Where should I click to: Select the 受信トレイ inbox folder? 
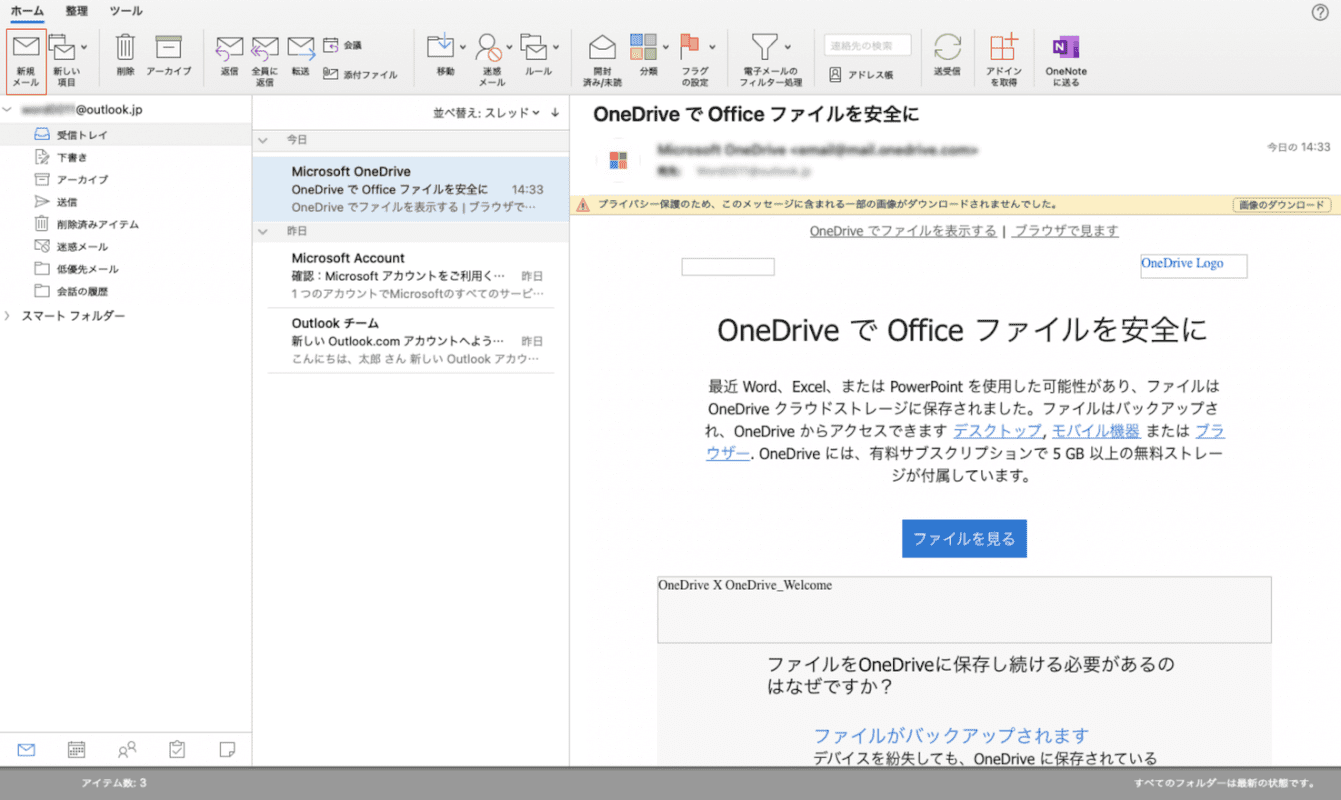point(126,134)
